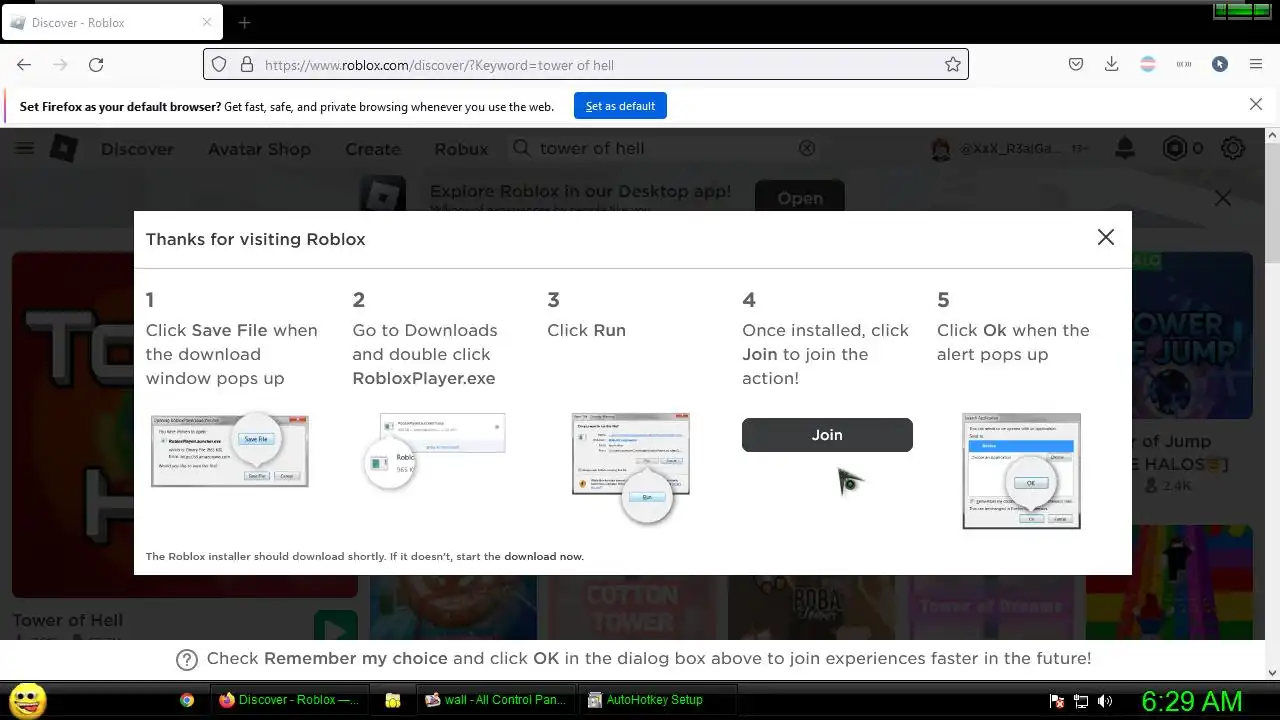This screenshot has height=720, width=1280.
Task: Open the tracking protection shield icon
Action: click(x=219, y=64)
